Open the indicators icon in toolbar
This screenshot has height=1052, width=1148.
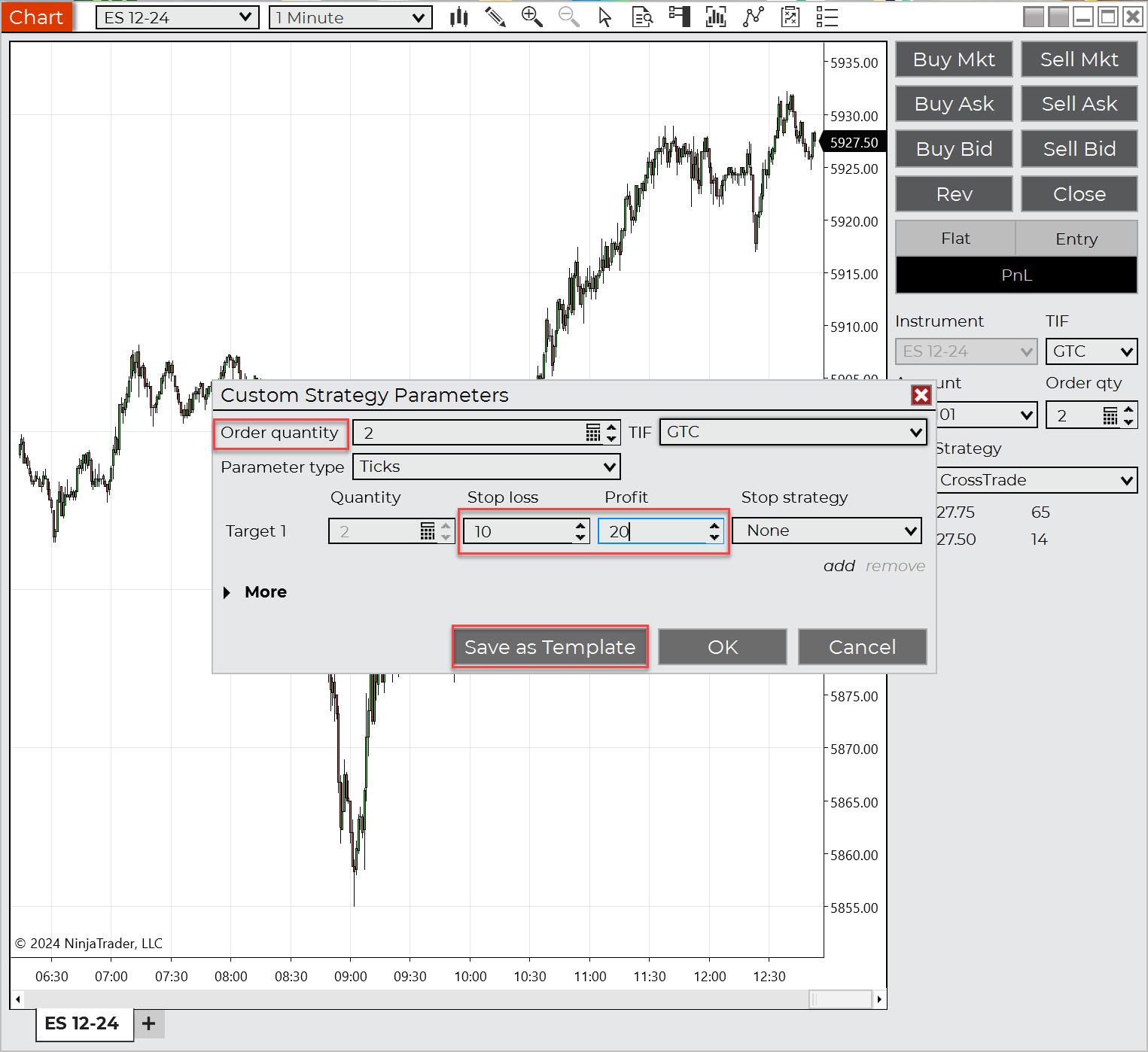point(716,17)
